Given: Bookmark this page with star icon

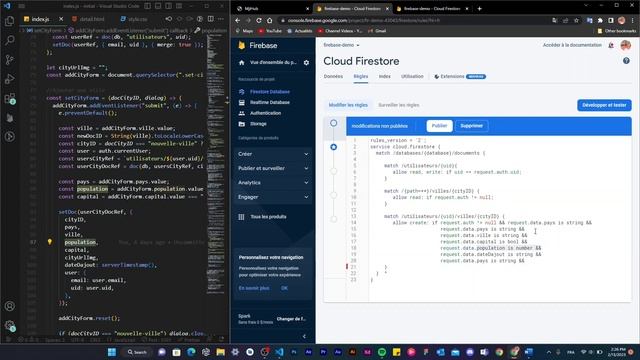Looking at the screenshot, I should (x=576, y=20).
